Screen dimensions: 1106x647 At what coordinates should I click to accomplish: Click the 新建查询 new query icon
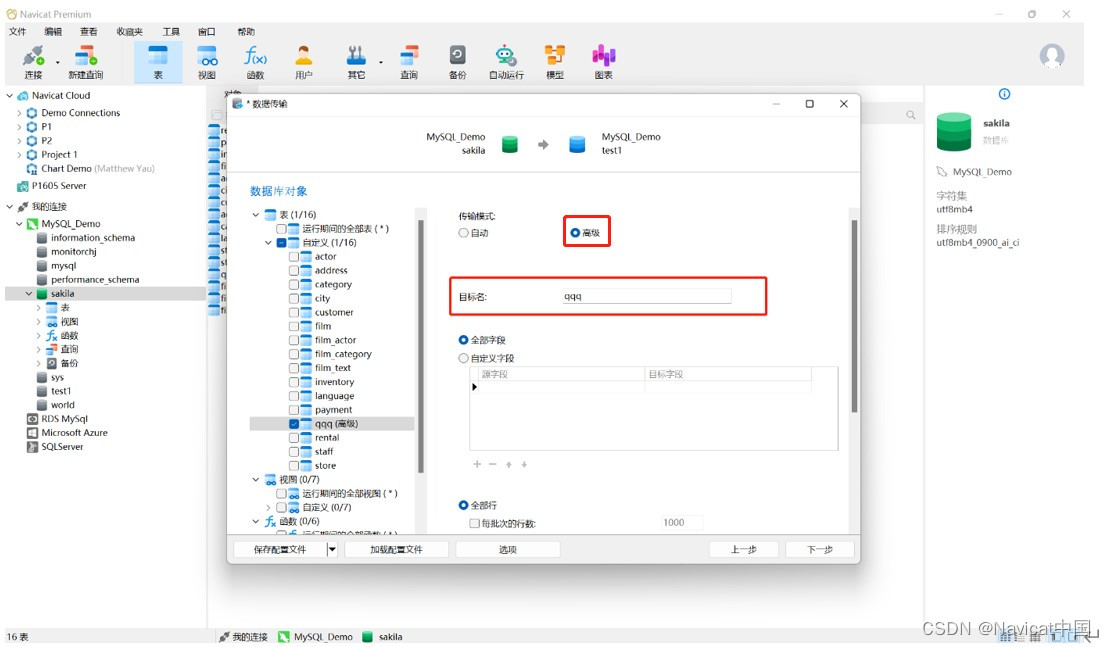click(85, 62)
